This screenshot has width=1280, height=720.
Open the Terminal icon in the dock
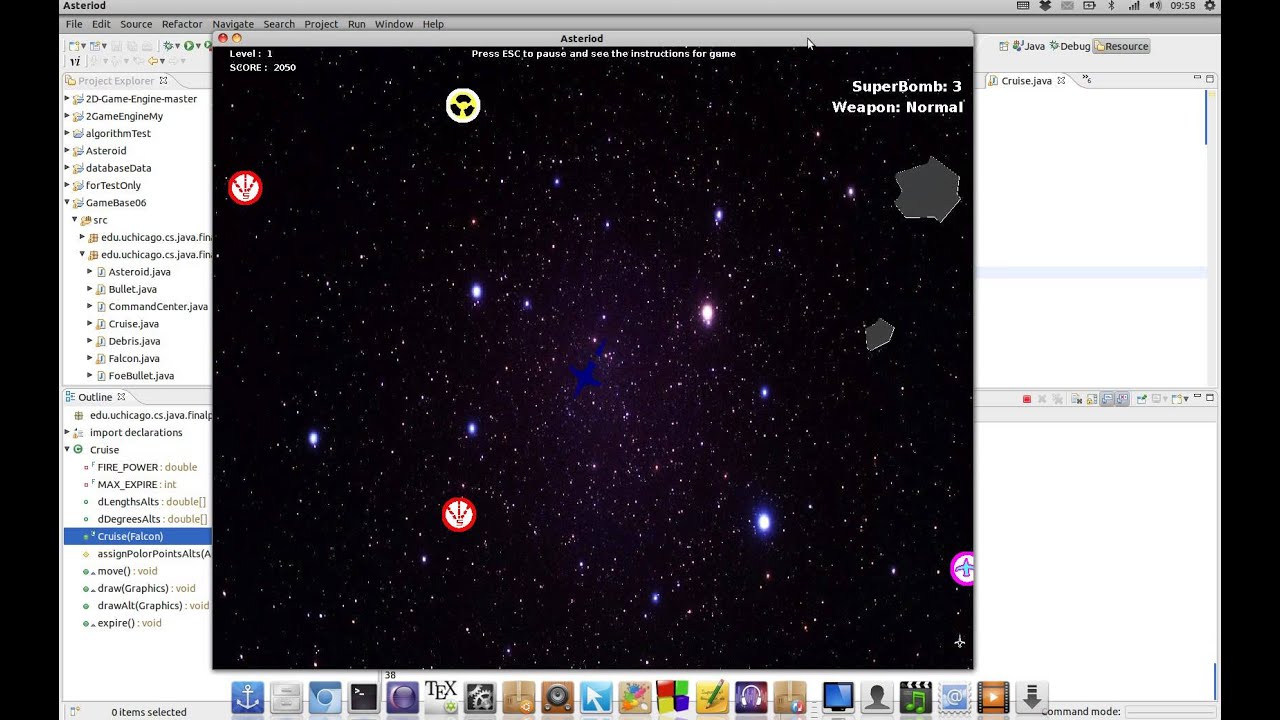[x=363, y=697]
